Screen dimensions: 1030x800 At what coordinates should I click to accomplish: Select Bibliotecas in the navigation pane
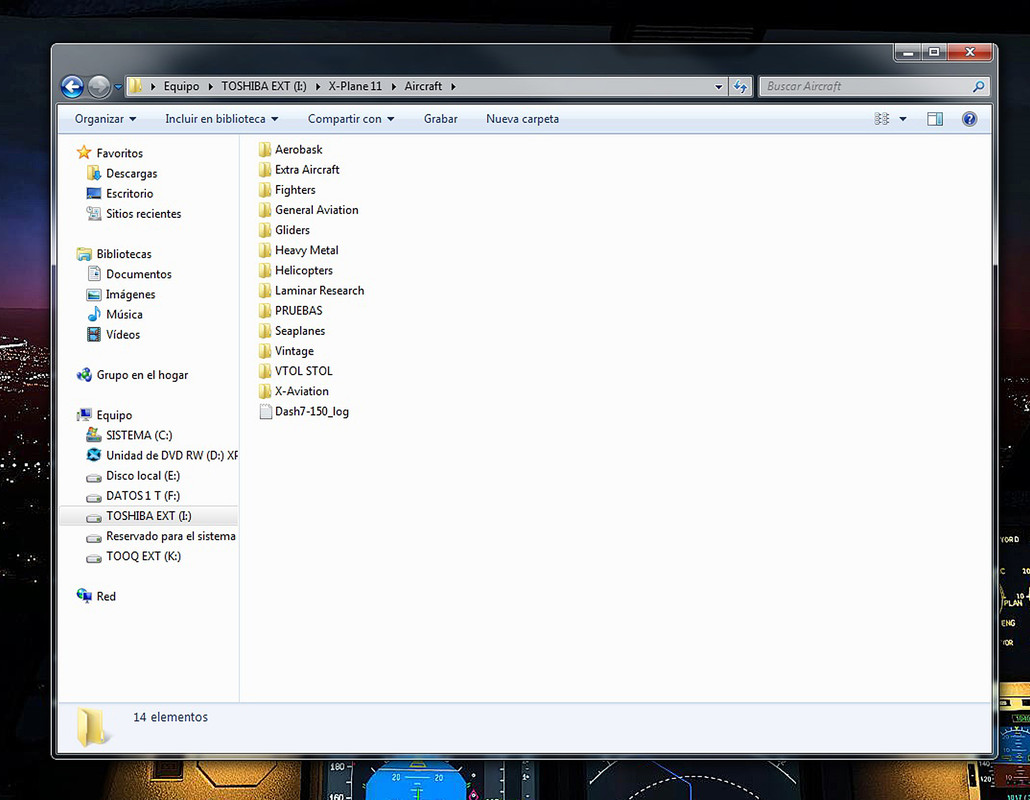[123, 254]
